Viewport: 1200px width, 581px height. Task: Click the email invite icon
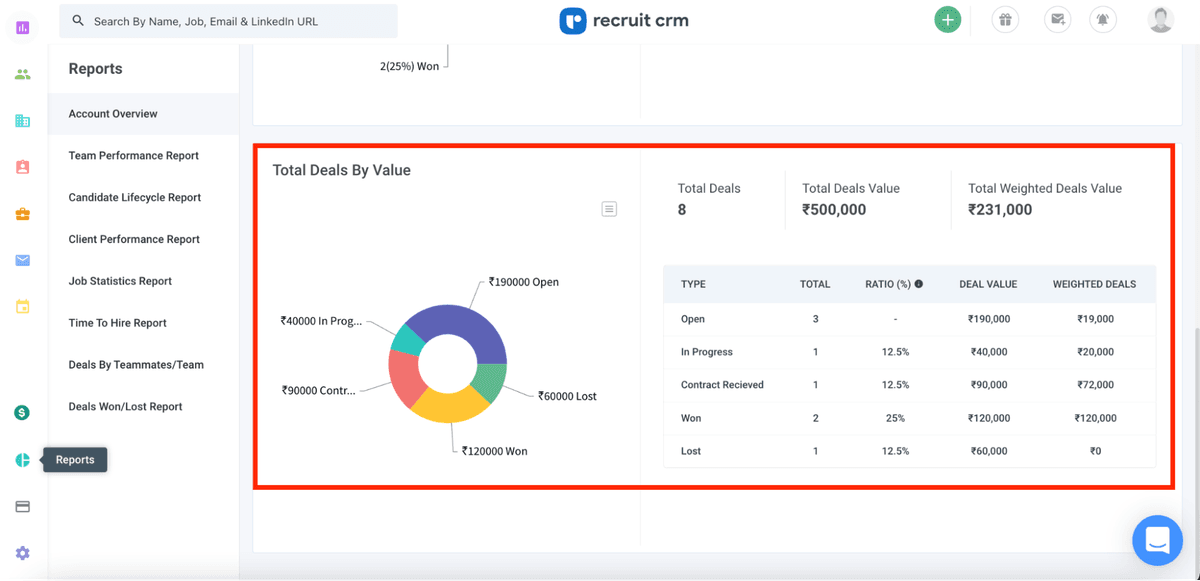[1057, 20]
